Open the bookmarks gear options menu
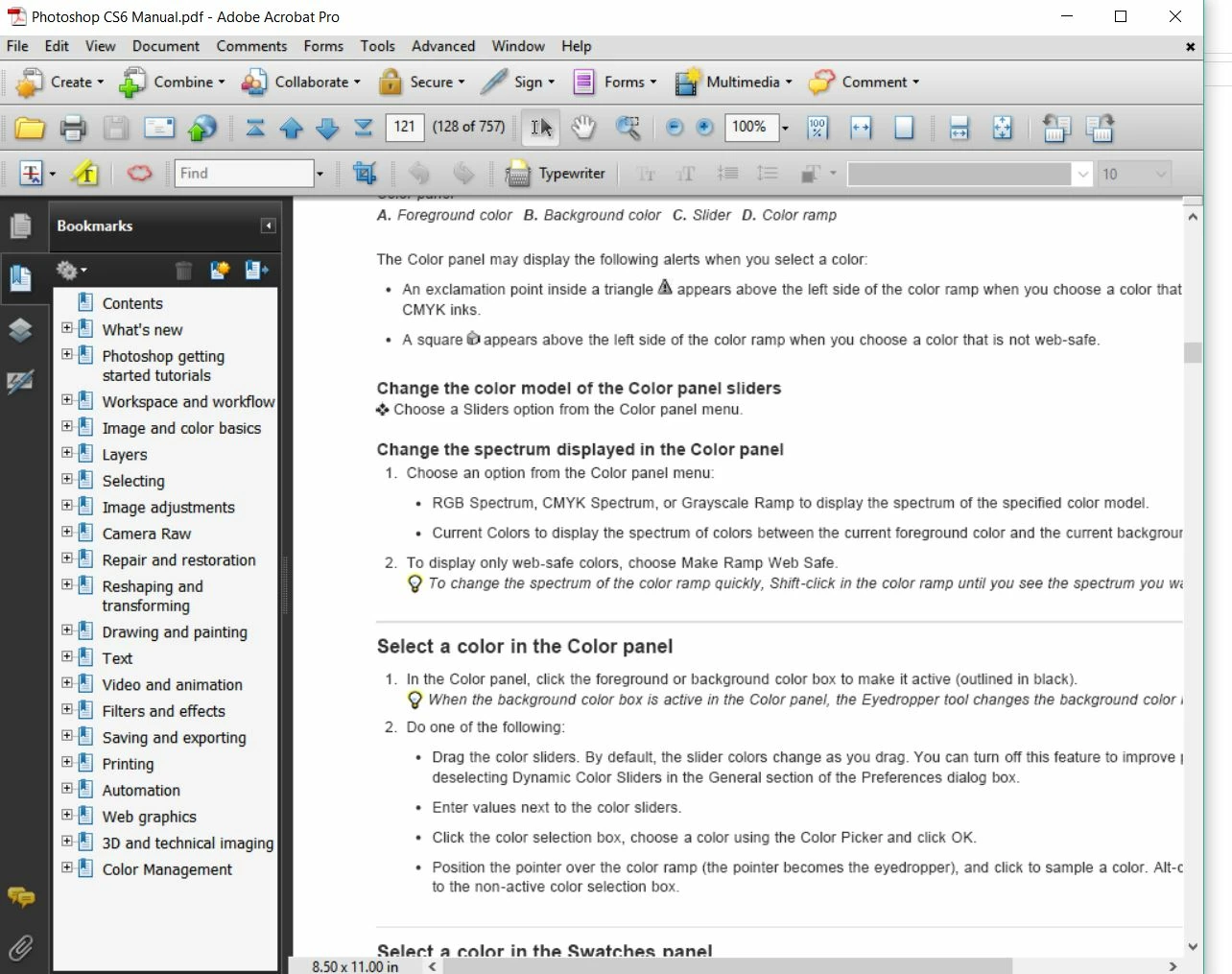Image resolution: width=1232 pixels, height=974 pixels. pos(71,271)
